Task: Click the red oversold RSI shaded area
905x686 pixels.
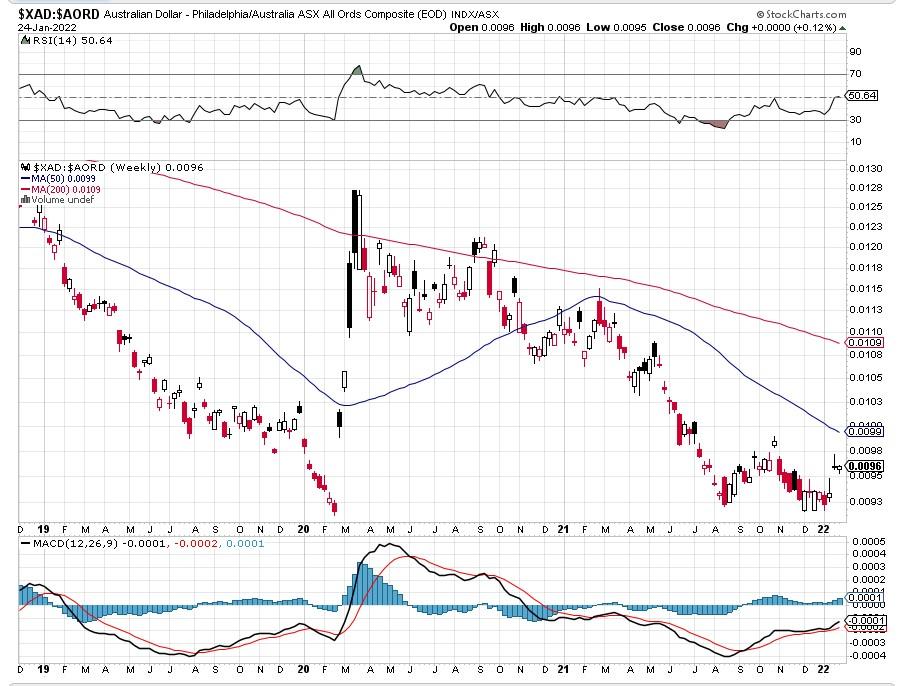Action: pos(715,124)
